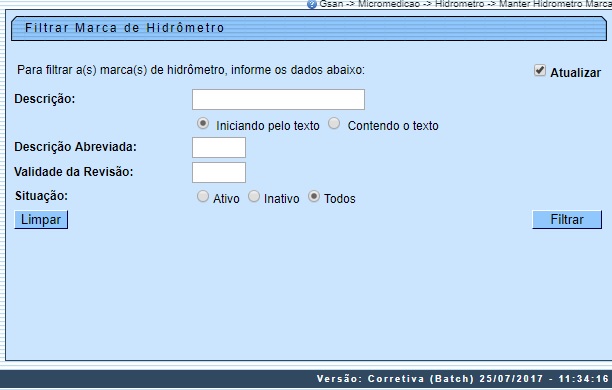
Task: Choose Todos situation radio button
Action: tap(314, 196)
